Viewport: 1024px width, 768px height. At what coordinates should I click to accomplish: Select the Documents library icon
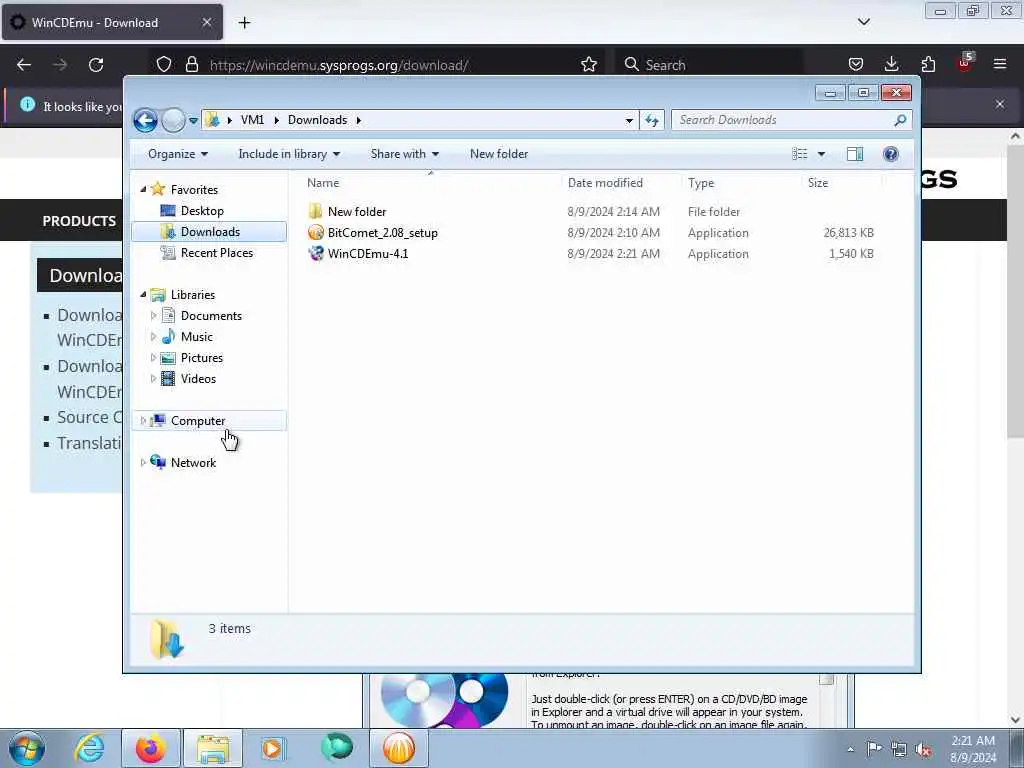tap(168, 315)
